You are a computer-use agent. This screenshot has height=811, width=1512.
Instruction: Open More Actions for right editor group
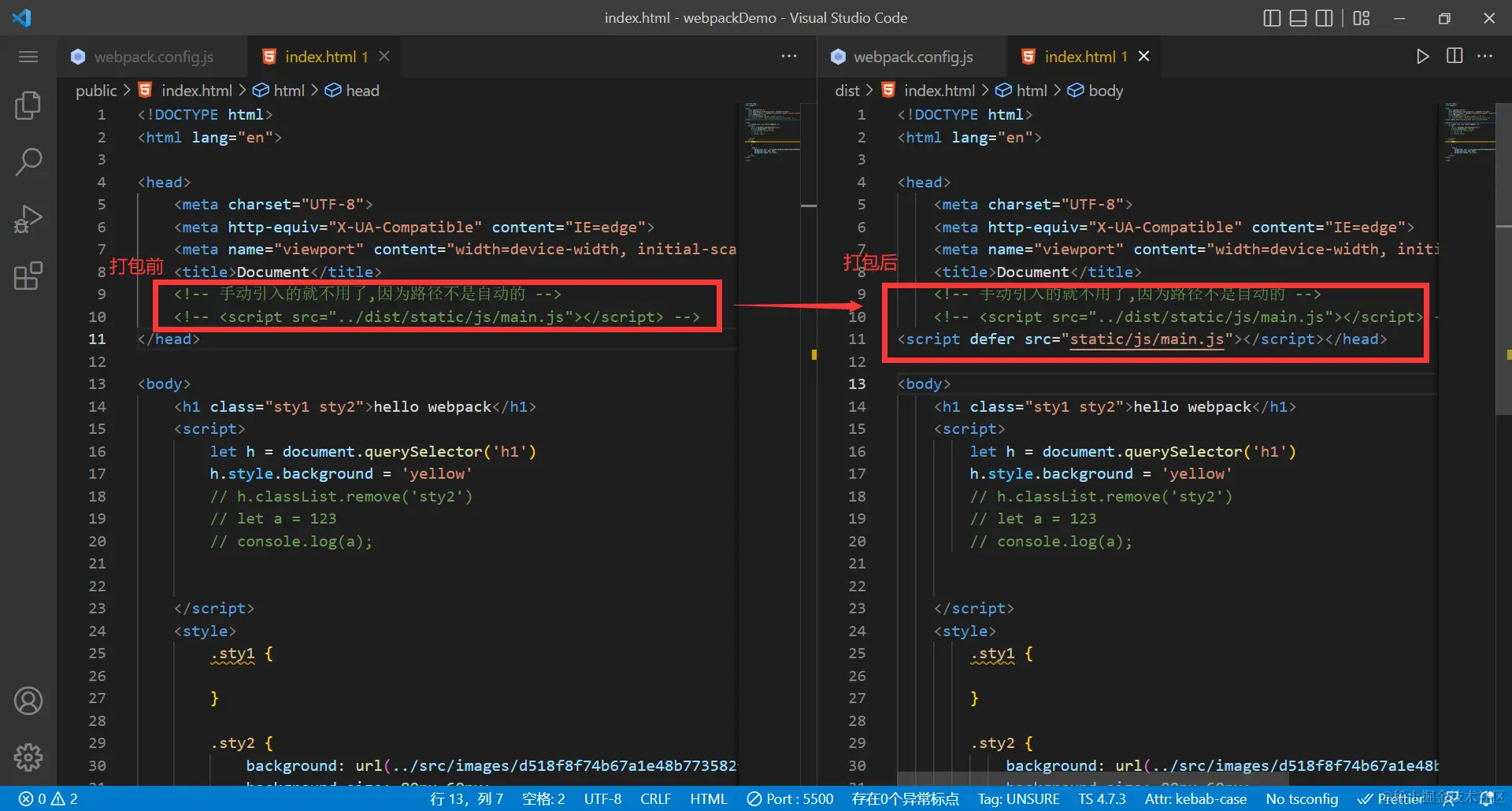pyautogui.click(x=1485, y=56)
